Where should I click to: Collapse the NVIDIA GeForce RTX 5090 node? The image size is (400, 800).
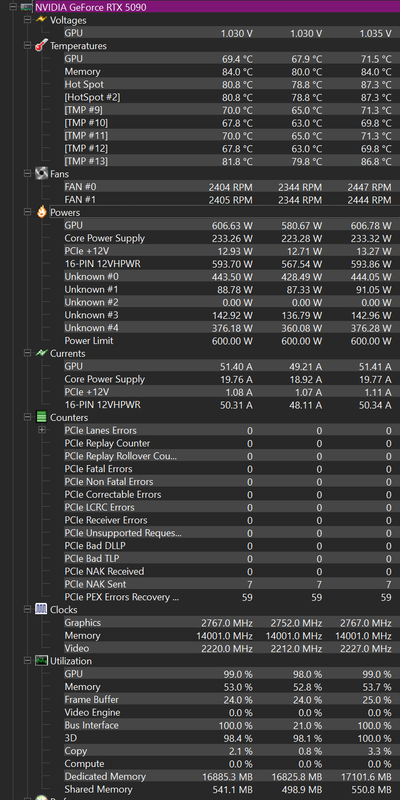point(13,7)
